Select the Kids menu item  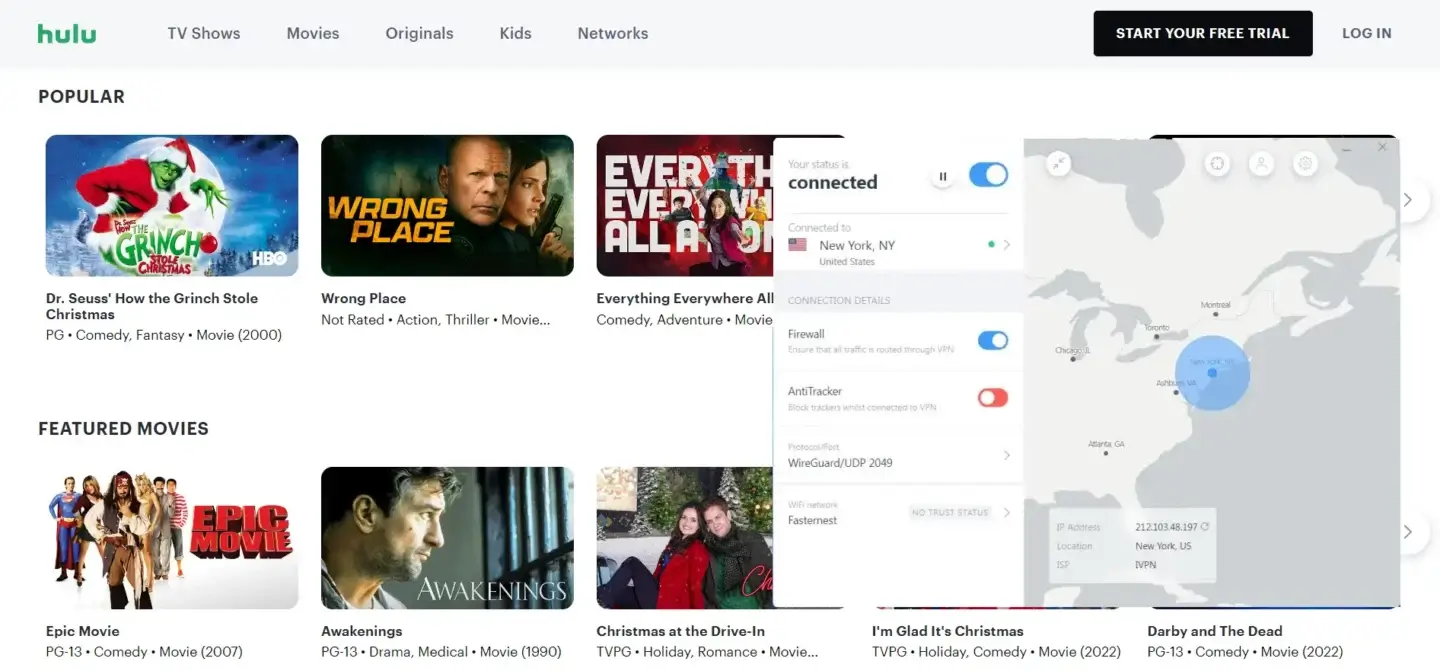pos(515,32)
